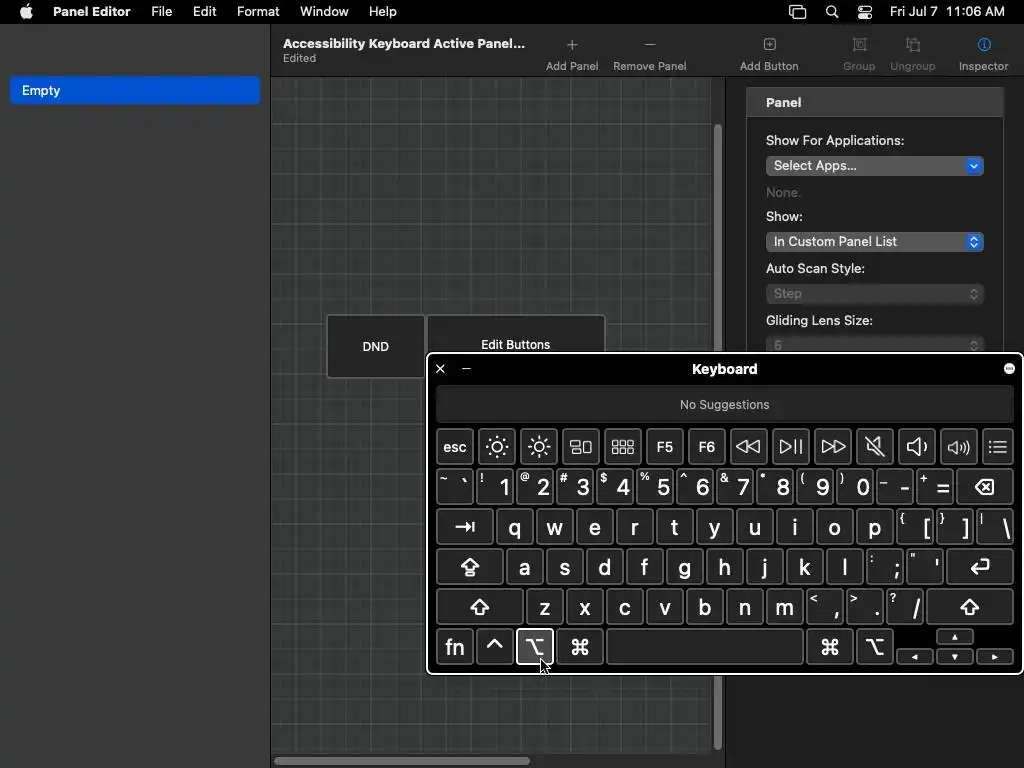Image resolution: width=1024 pixels, height=768 pixels.
Task: Select the Edit Buttons panel button
Action: coord(515,335)
